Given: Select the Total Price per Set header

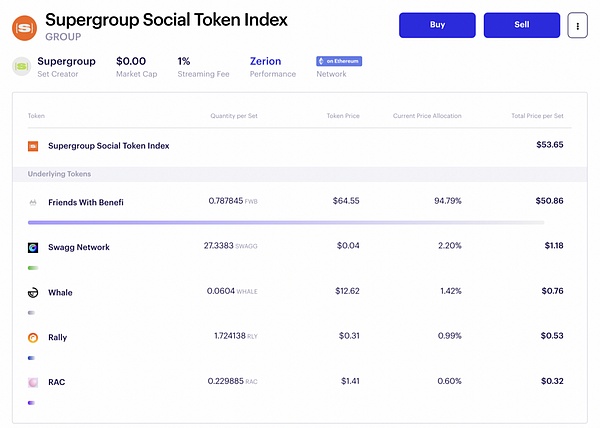Looking at the screenshot, I should [537, 116].
